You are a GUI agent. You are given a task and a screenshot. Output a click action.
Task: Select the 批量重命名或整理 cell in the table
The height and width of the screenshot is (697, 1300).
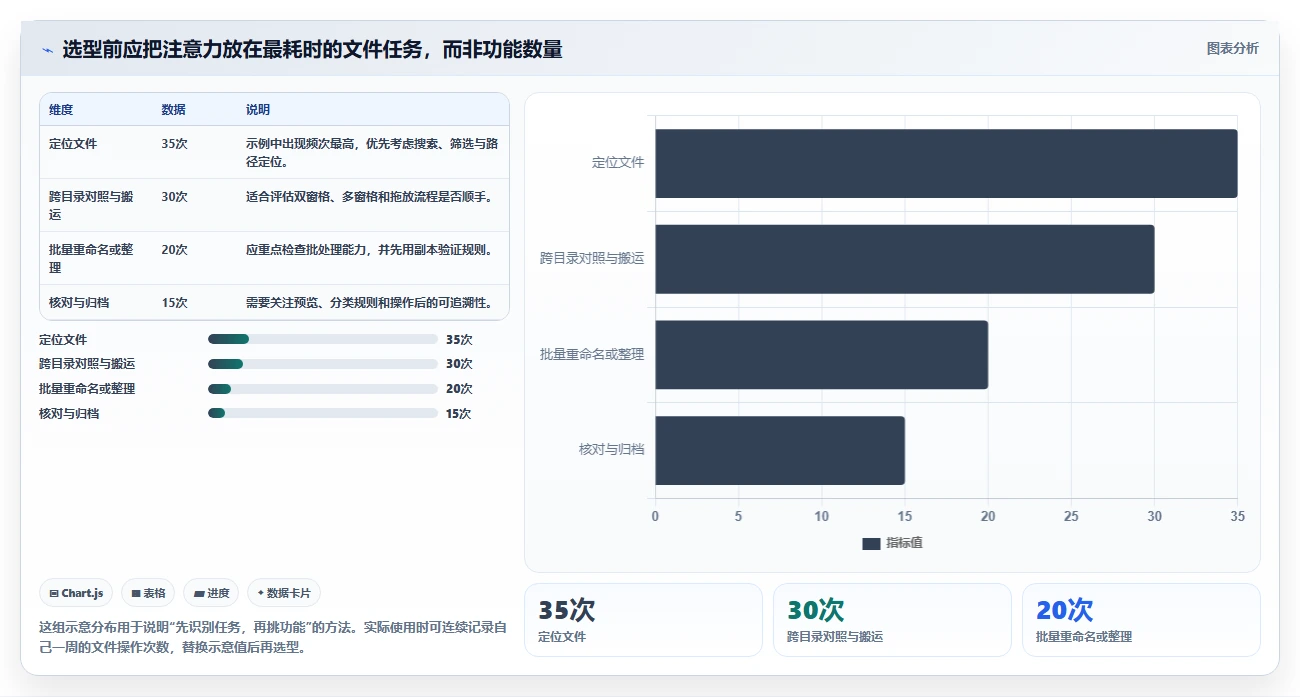91,258
